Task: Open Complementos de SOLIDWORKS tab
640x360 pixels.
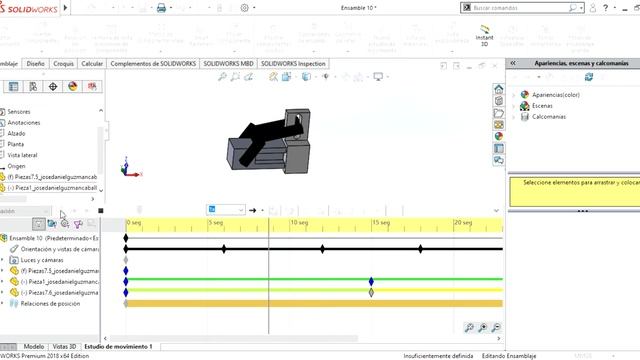Action: (153, 64)
